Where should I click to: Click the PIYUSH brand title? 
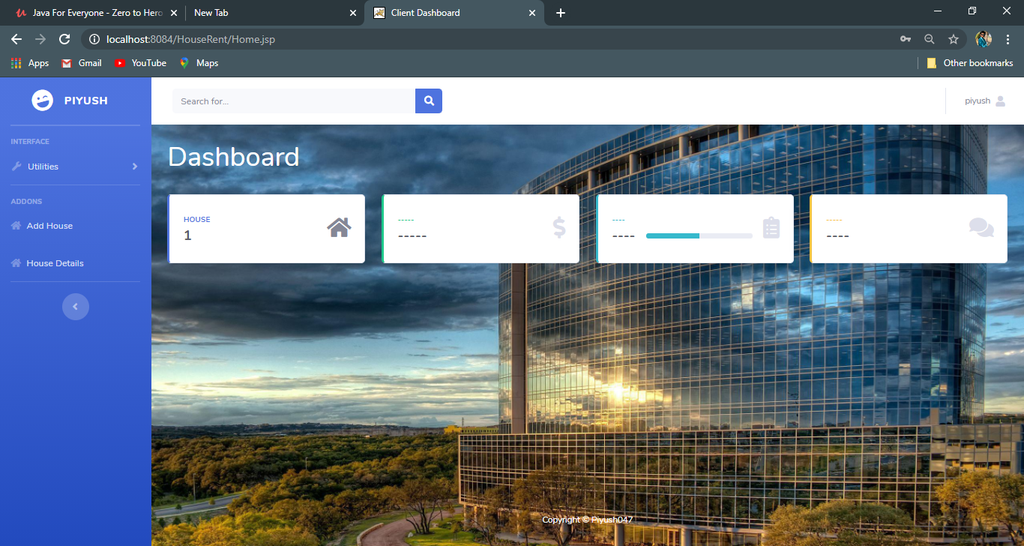86,101
